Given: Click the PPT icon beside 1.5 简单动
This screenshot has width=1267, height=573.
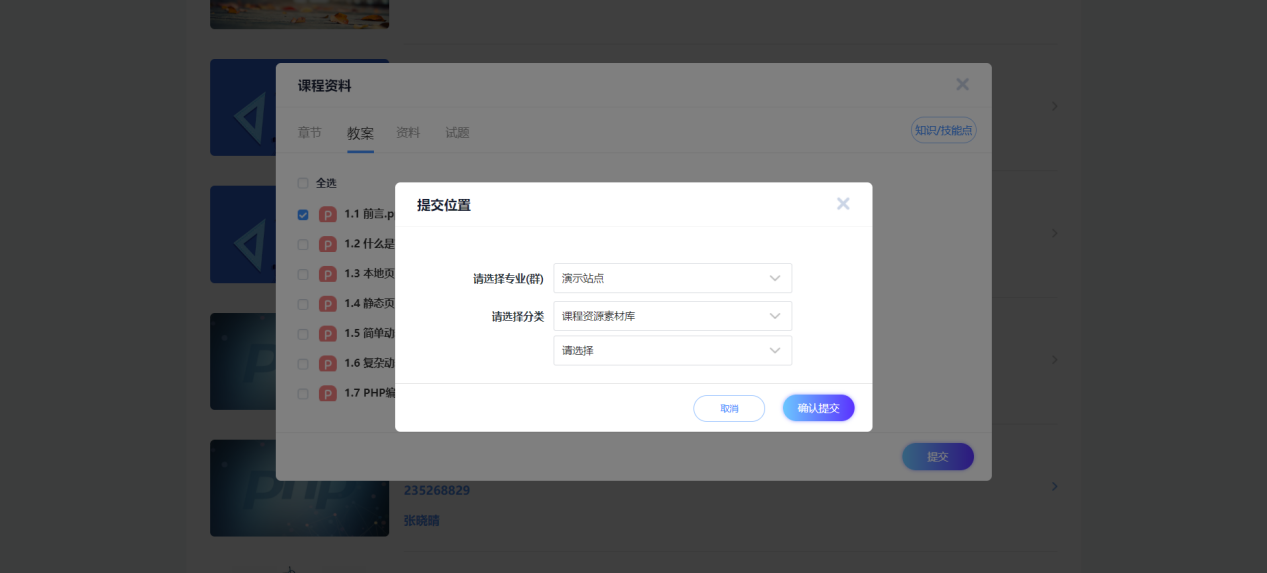Looking at the screenshot, I should (327, 334).
